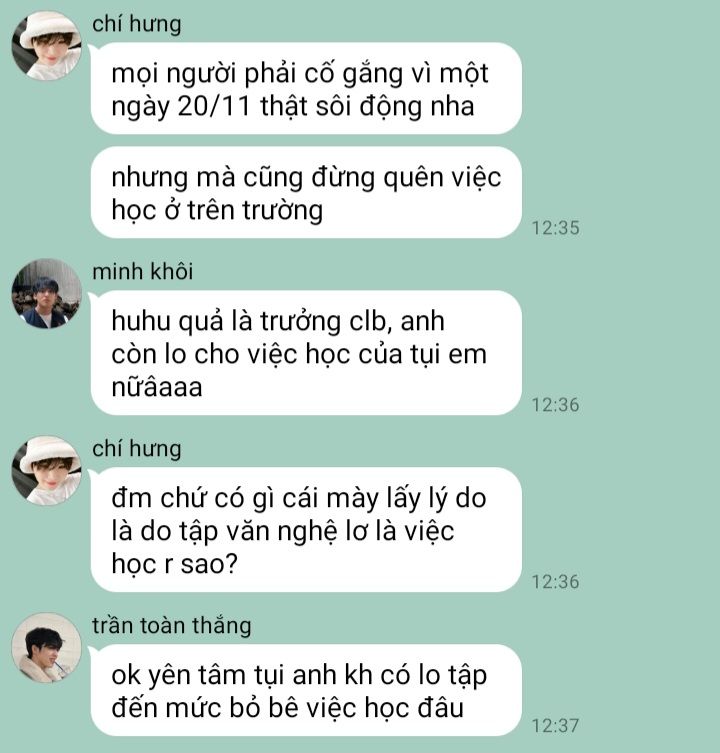Screen dimensions: 720x753
Task: Click the 12:36 timestamp beside 'học r sao?'
Action: 555,582
